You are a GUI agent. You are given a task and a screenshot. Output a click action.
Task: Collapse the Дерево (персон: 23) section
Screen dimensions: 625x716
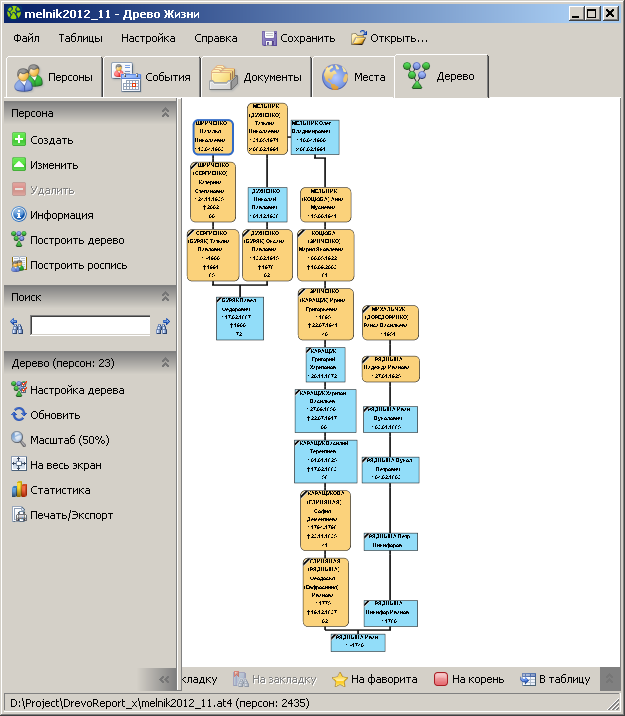162,363
